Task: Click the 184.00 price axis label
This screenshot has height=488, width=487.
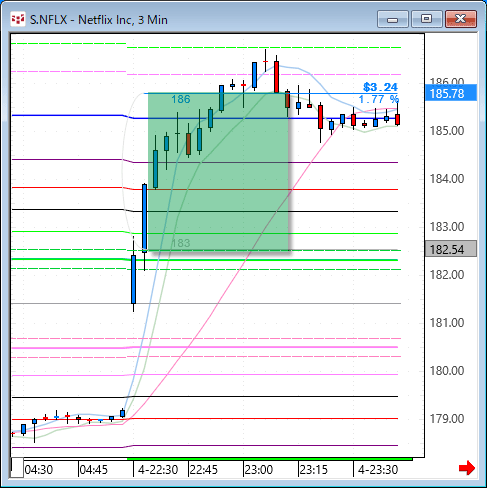Action: coord(447,179)
